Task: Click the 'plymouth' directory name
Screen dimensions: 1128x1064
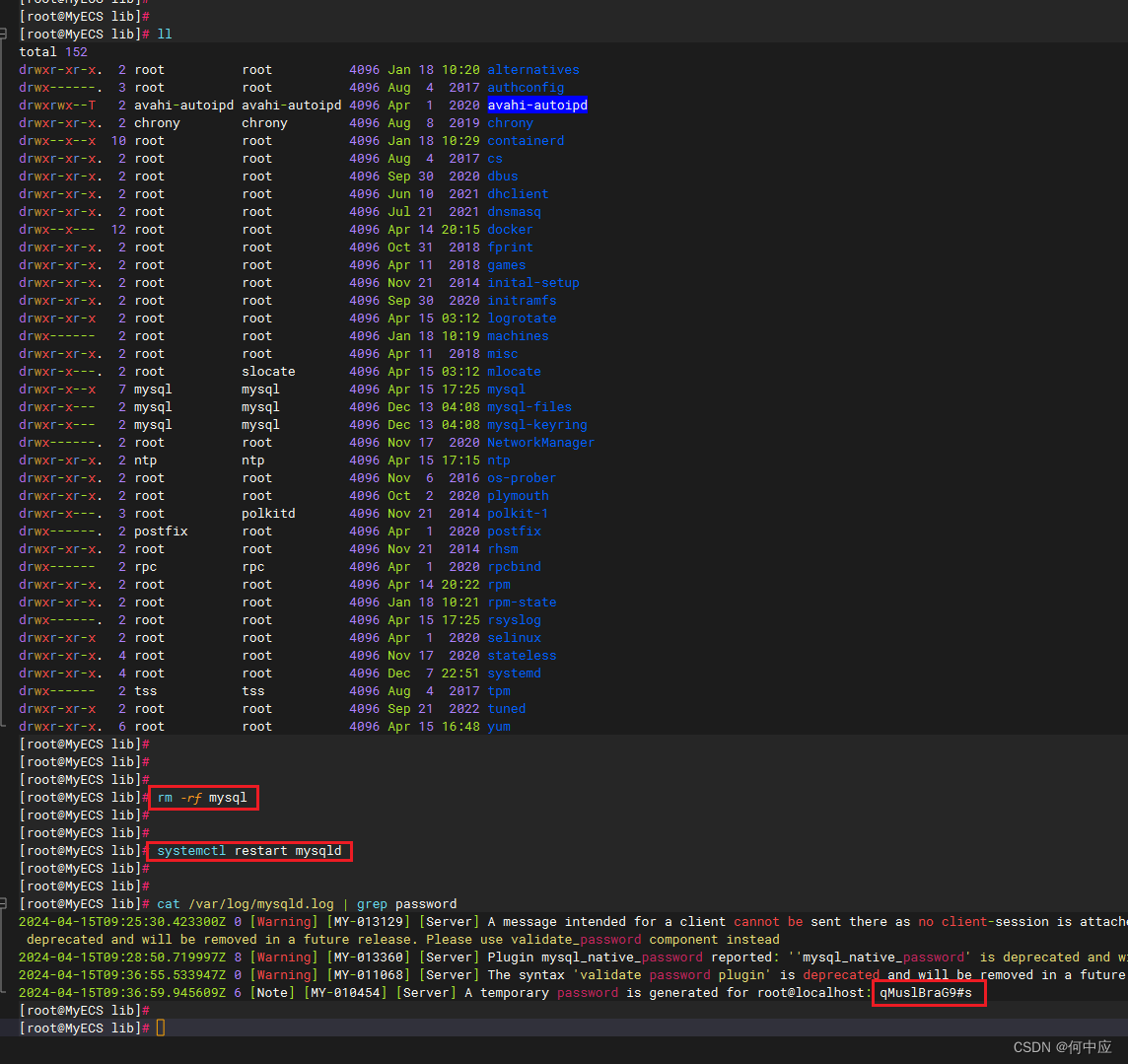Action: click(x=518, y=496)
